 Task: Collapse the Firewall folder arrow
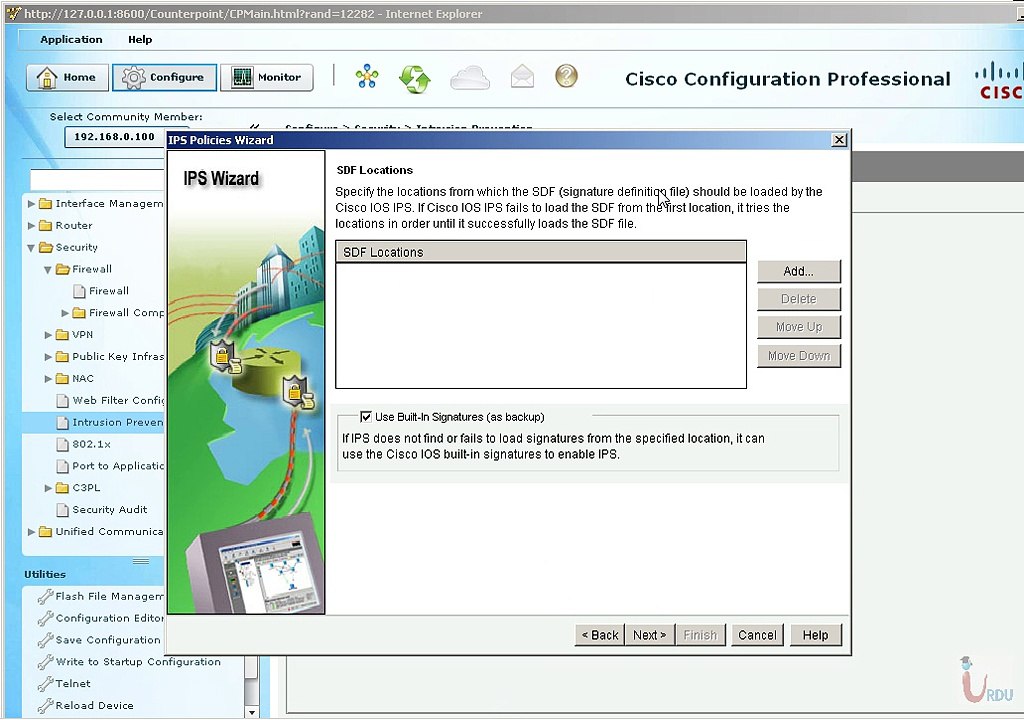pos(48,269)
